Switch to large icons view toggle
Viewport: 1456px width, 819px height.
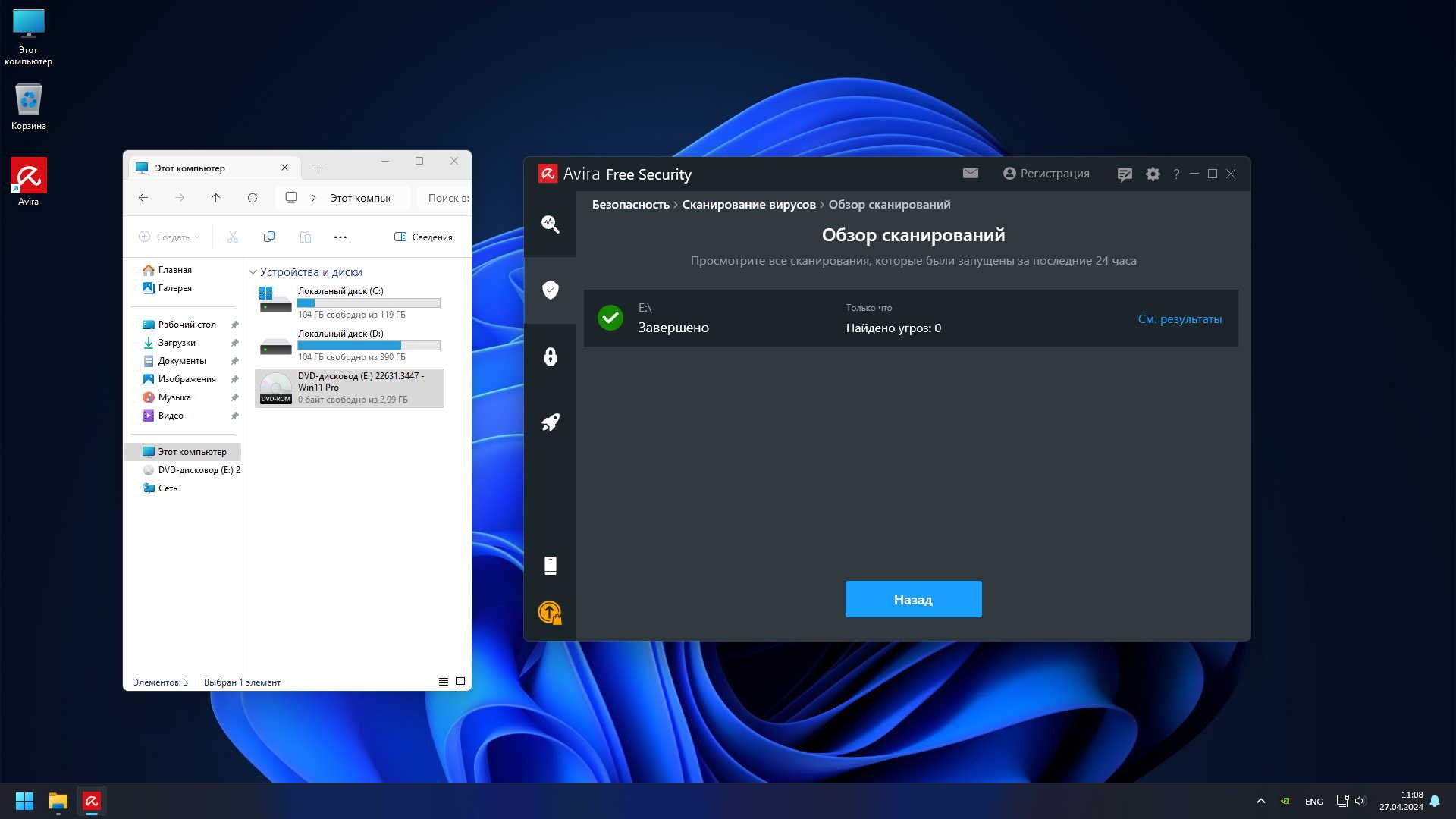[460, 682]
